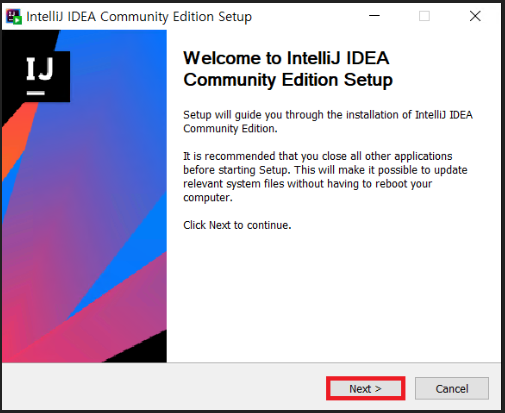This screenshot has width=505, height=413.
Task: Click the gray footer bar left of Next
Action: (x=163, y=388)
